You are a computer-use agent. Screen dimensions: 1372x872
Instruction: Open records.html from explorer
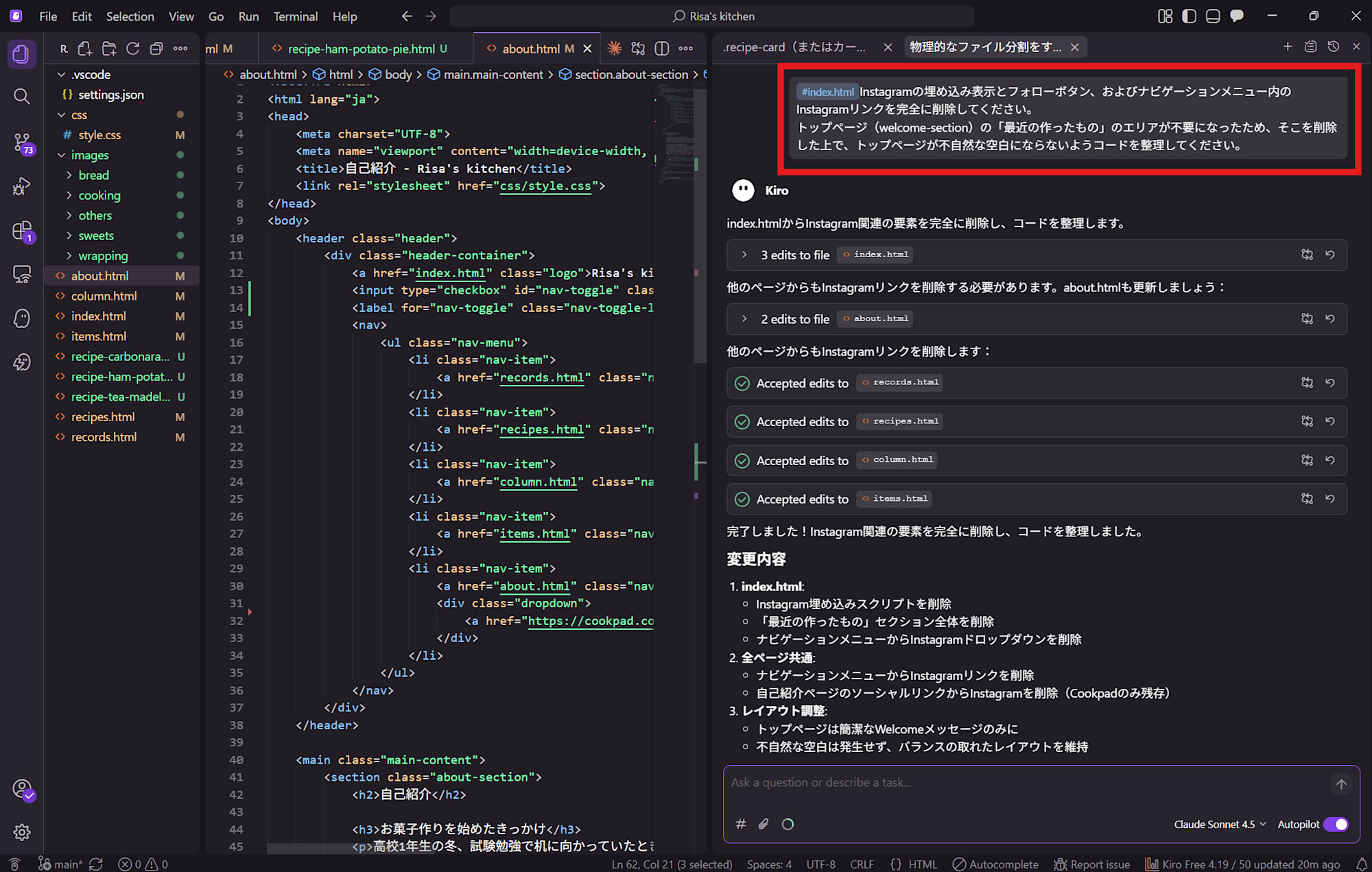coord(104,437)
